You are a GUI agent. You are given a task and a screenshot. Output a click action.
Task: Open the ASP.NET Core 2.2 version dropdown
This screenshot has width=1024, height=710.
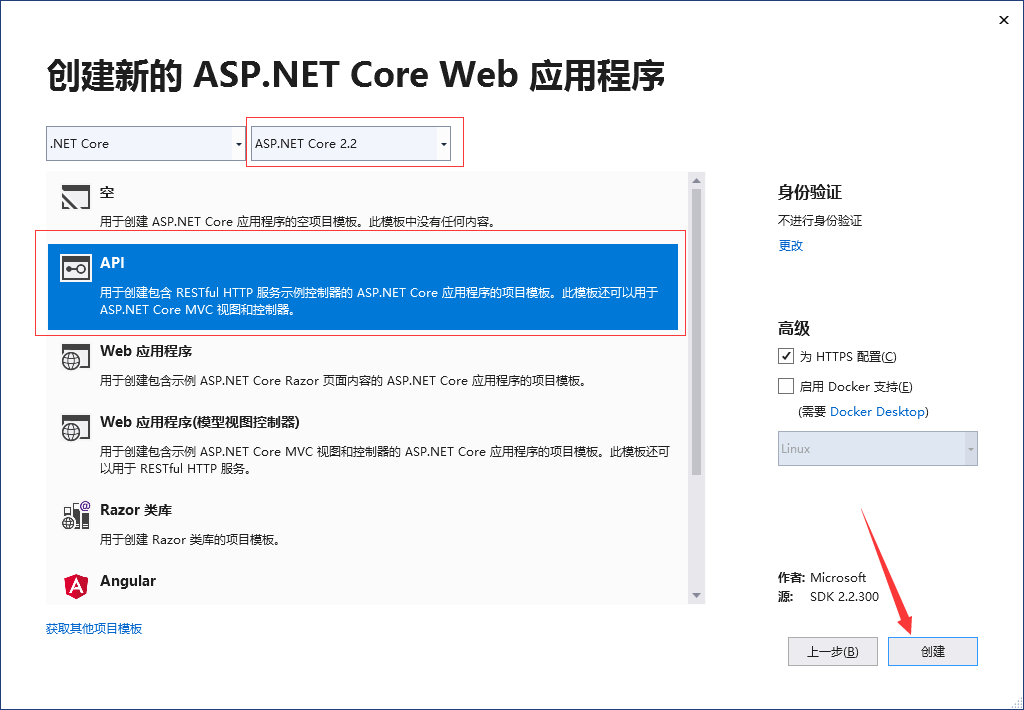pyautogui.click(x=351, y=144)
